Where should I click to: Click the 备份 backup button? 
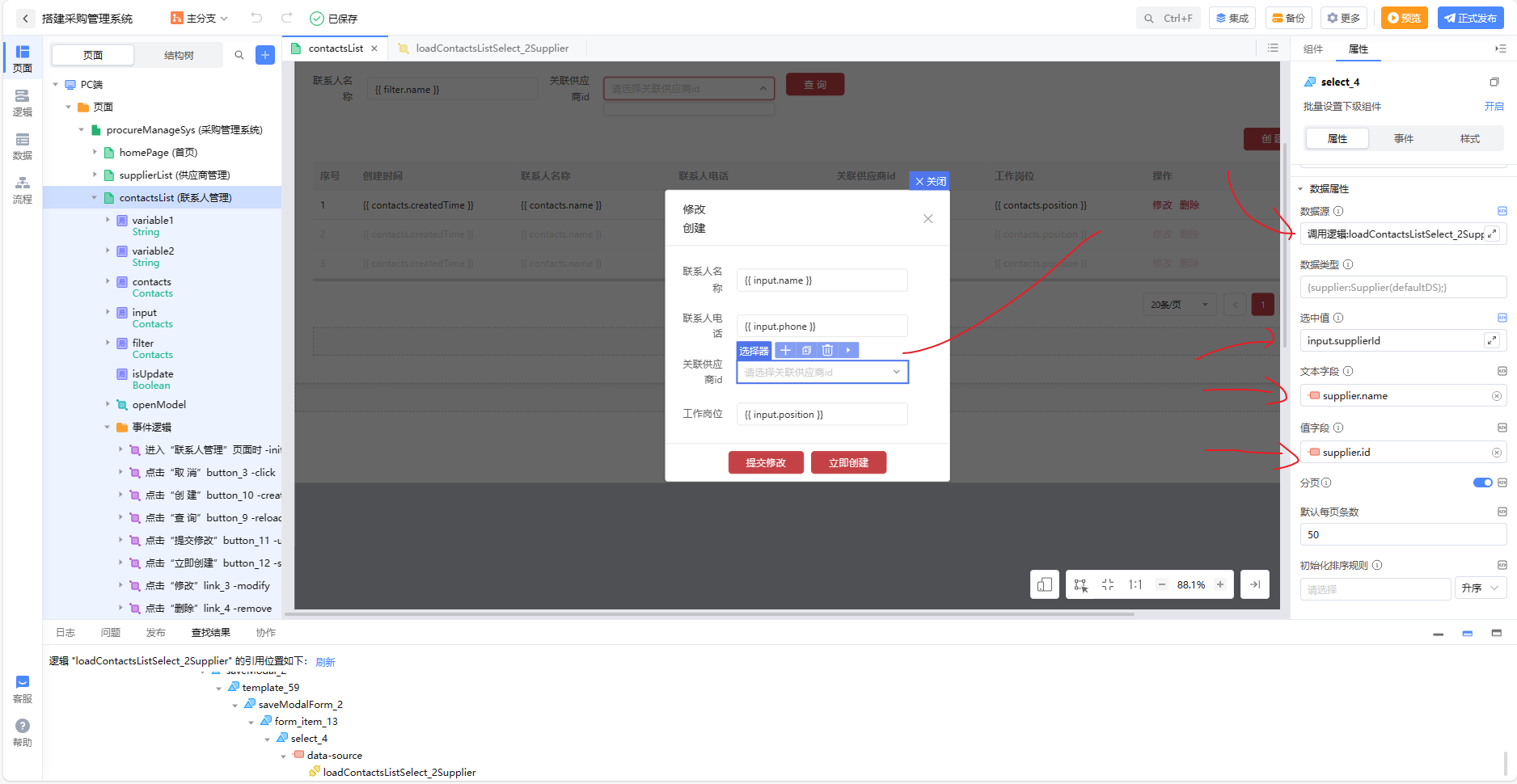(1289, 18)
